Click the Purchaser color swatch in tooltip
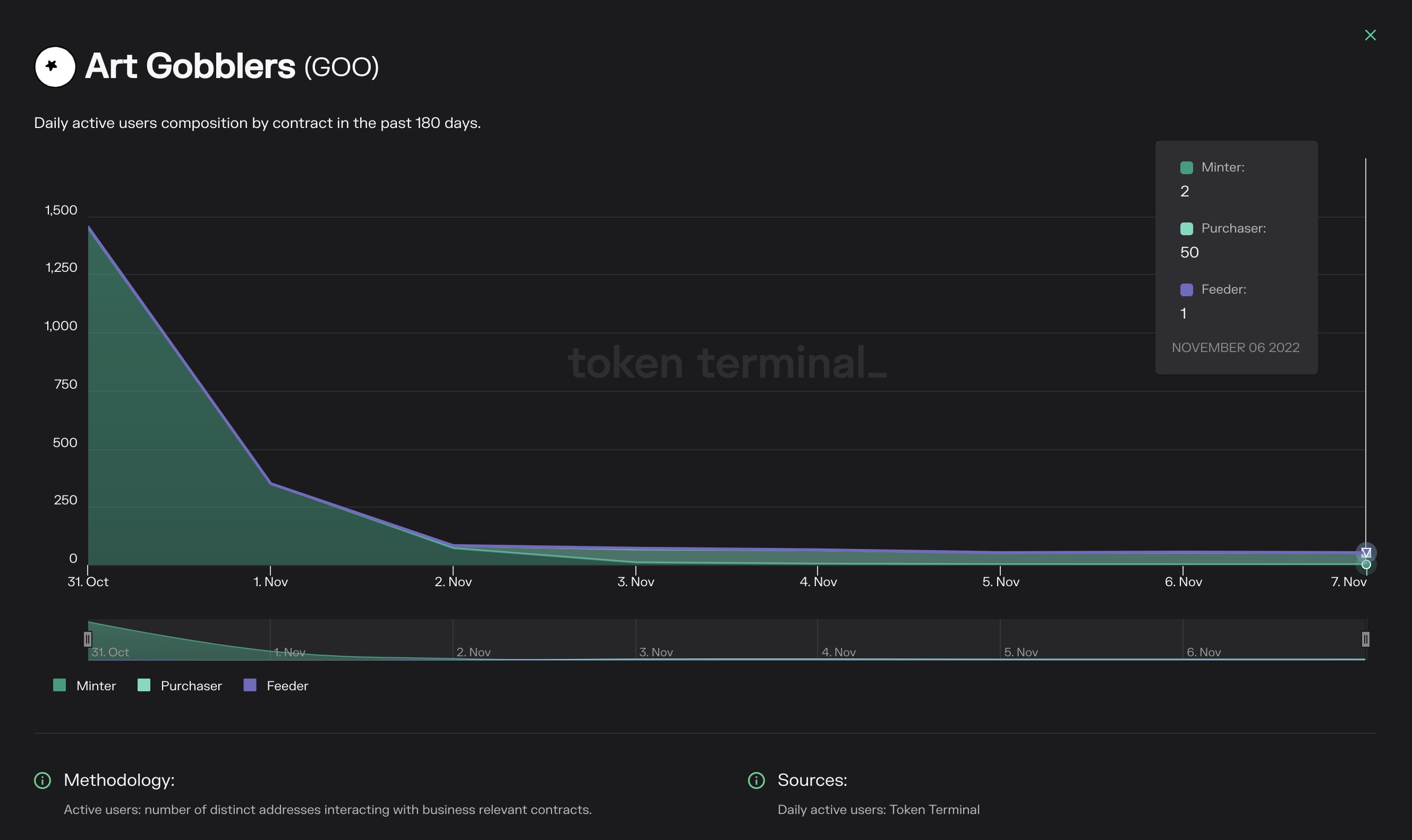This screenshot has width=1412, height=840. click(1187, 229)
